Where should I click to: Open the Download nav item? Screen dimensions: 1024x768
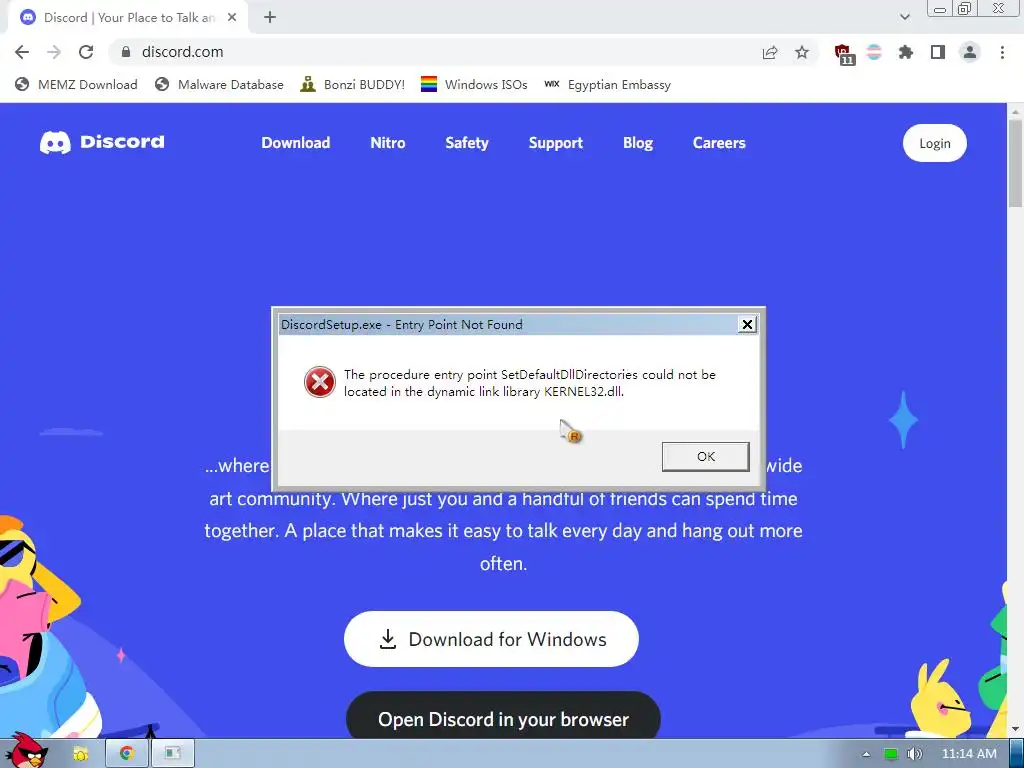[296, 143]
